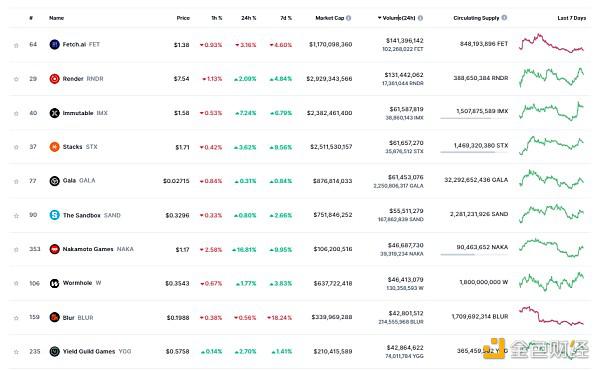Click The Sandbox blue S icon
The width and height of the screenshot is (600, 370).
(55, 215)
